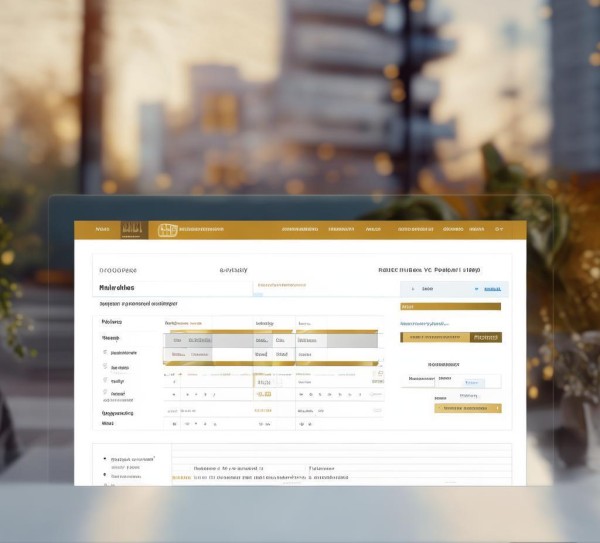The image size is (600, 543).
Task: Select the first bullet option in the bottom panel
Action: pos(105,458)
